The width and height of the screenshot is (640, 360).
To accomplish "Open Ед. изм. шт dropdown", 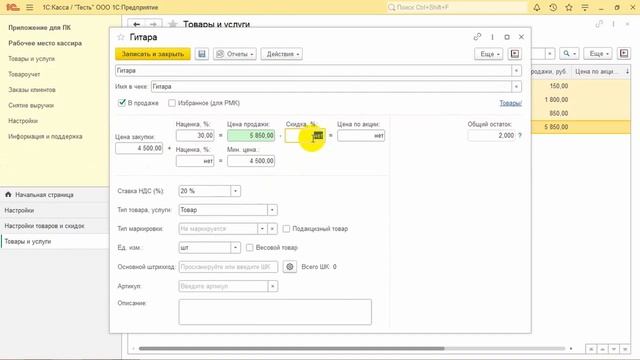I will 236,248.
